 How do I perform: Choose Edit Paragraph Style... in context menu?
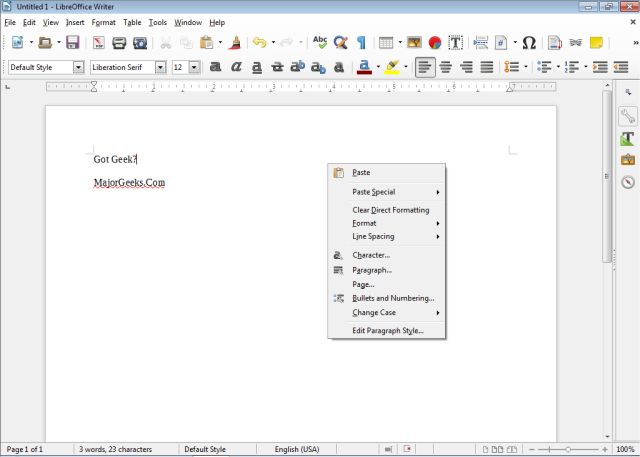(388, 330)
